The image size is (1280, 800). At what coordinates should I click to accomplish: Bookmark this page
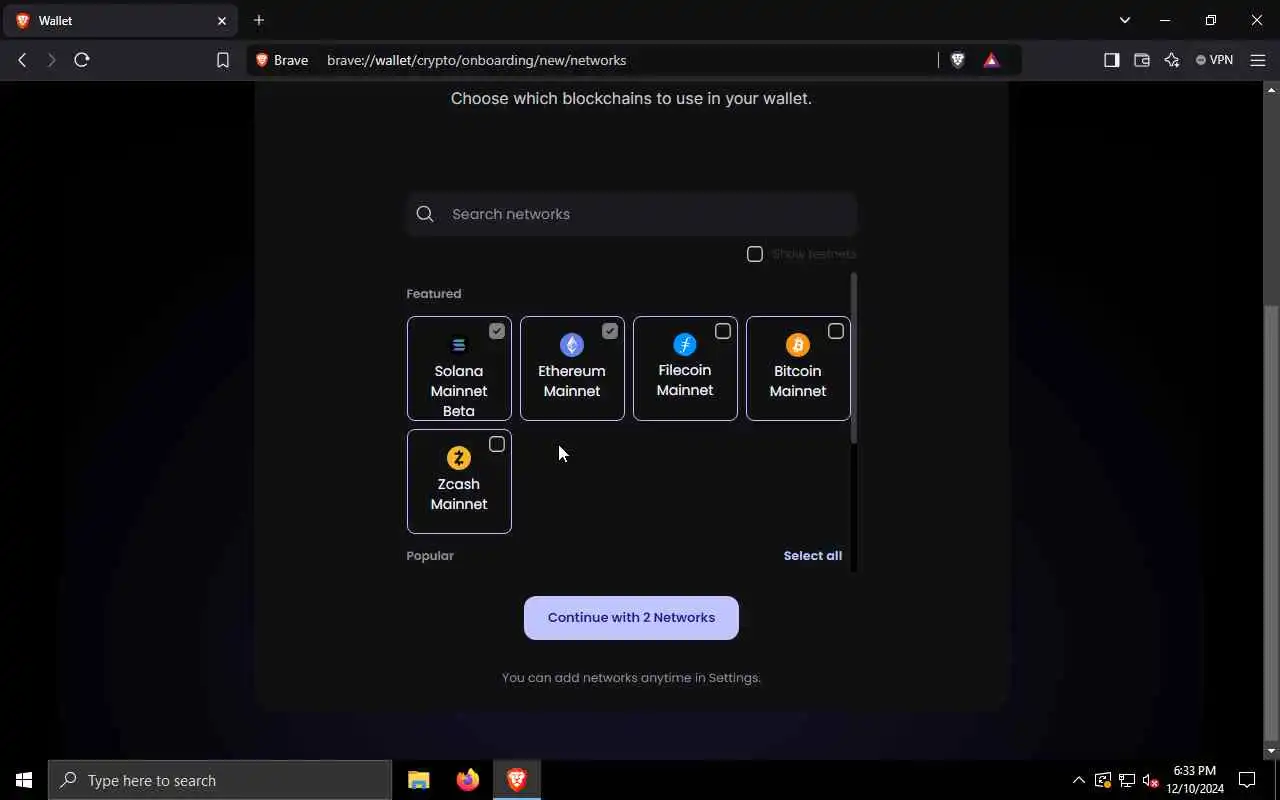coord(223,60)
